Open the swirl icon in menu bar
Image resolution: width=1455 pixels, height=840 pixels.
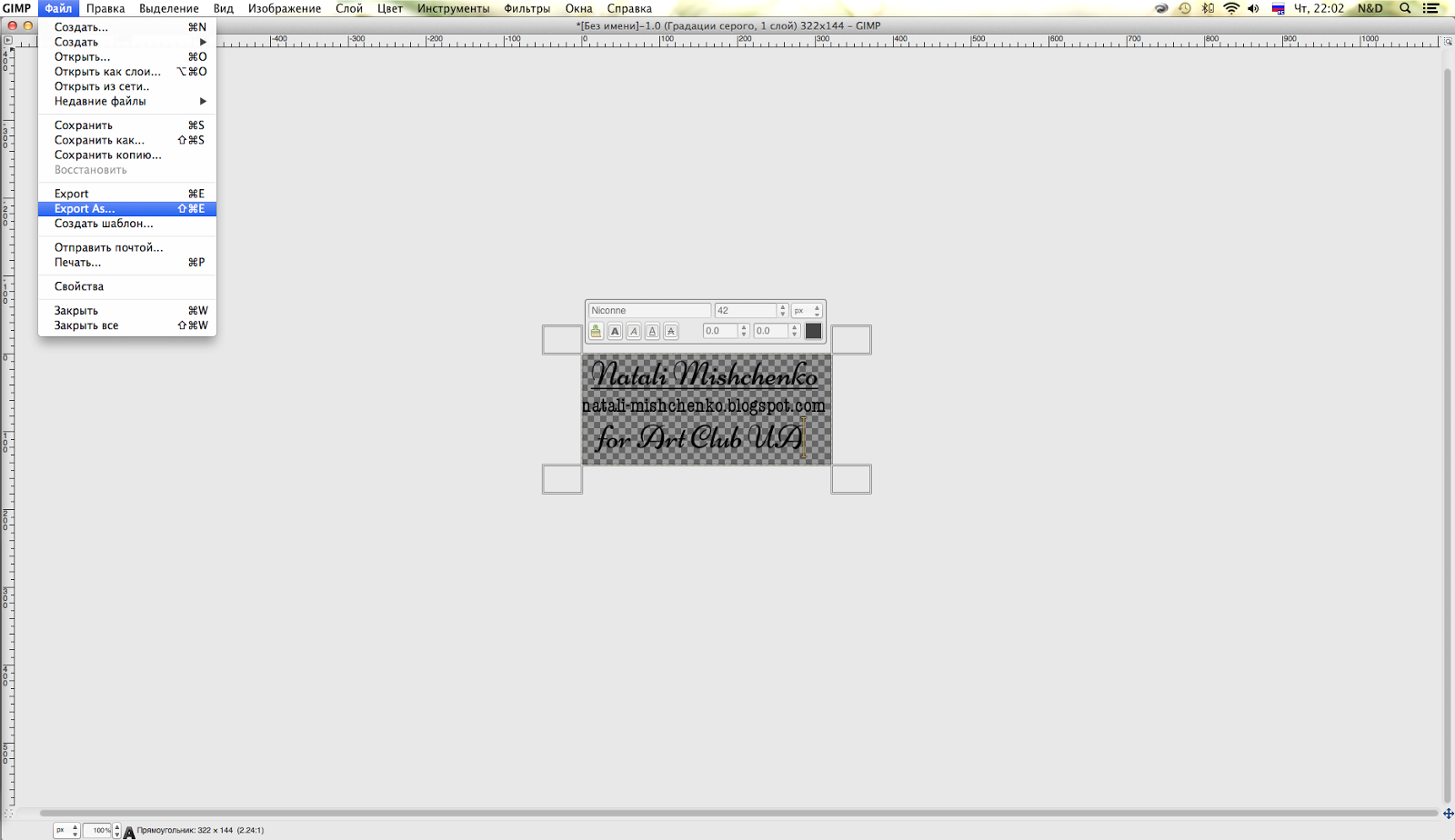(1161, 8)
